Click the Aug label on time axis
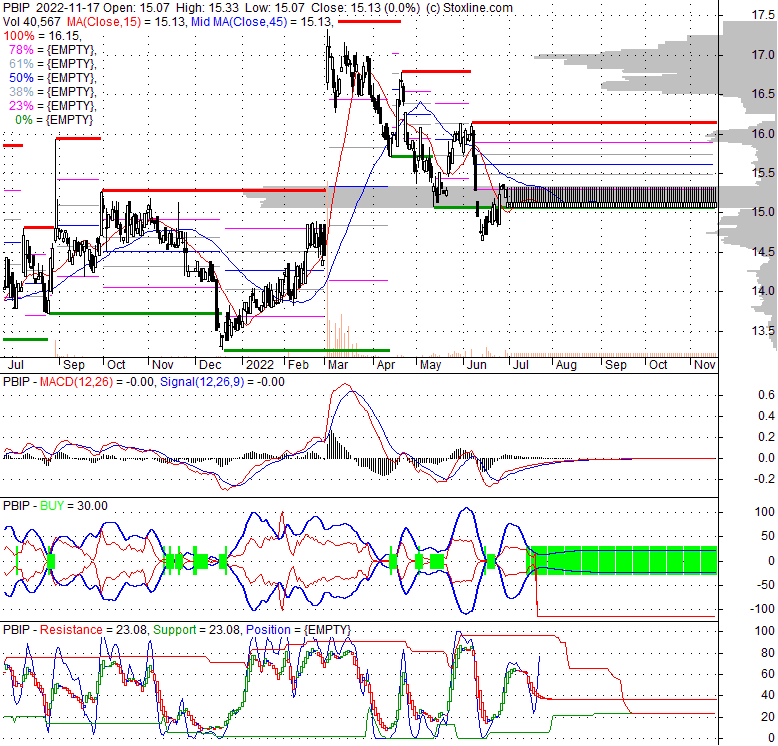The image size is (778, 746). pyautogui.click(x=566, y=365)
